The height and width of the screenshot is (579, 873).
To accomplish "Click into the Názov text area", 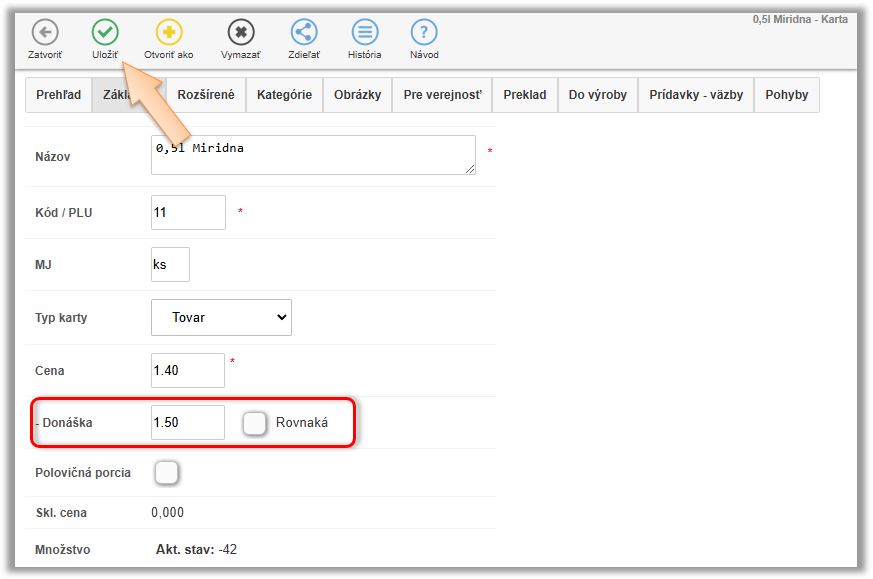I will [313, 155].
